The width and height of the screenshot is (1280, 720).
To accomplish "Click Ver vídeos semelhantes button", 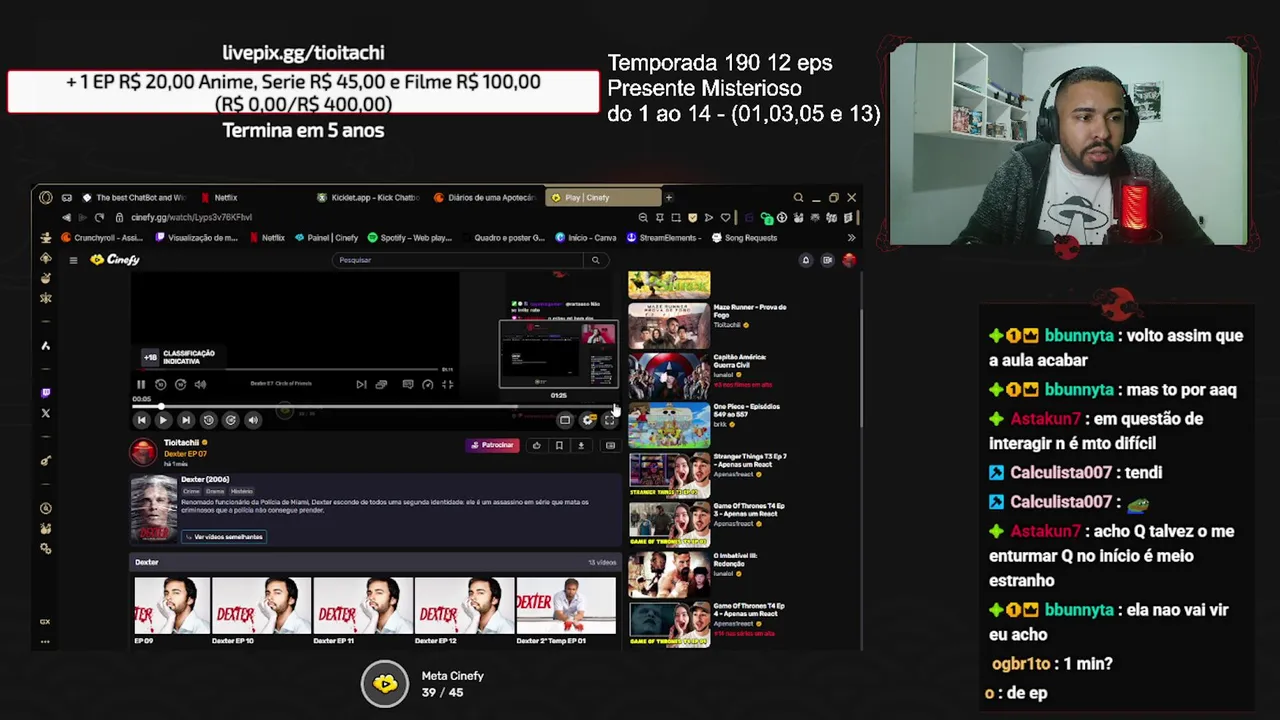I will coord(224,537).
